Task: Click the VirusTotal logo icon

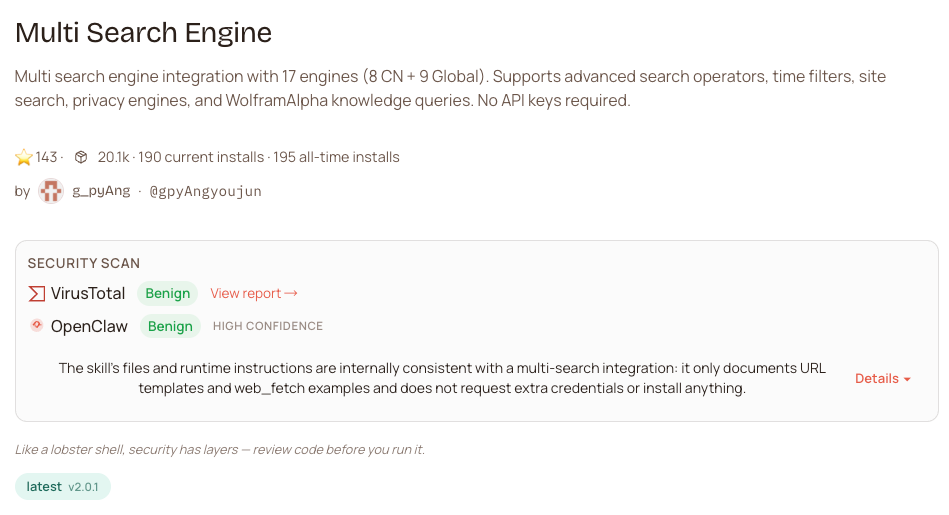Action: pos(37,293)
